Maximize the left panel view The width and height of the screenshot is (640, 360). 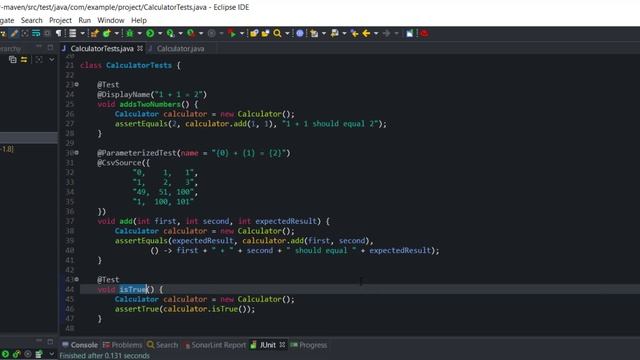click(x=50, y=48)
